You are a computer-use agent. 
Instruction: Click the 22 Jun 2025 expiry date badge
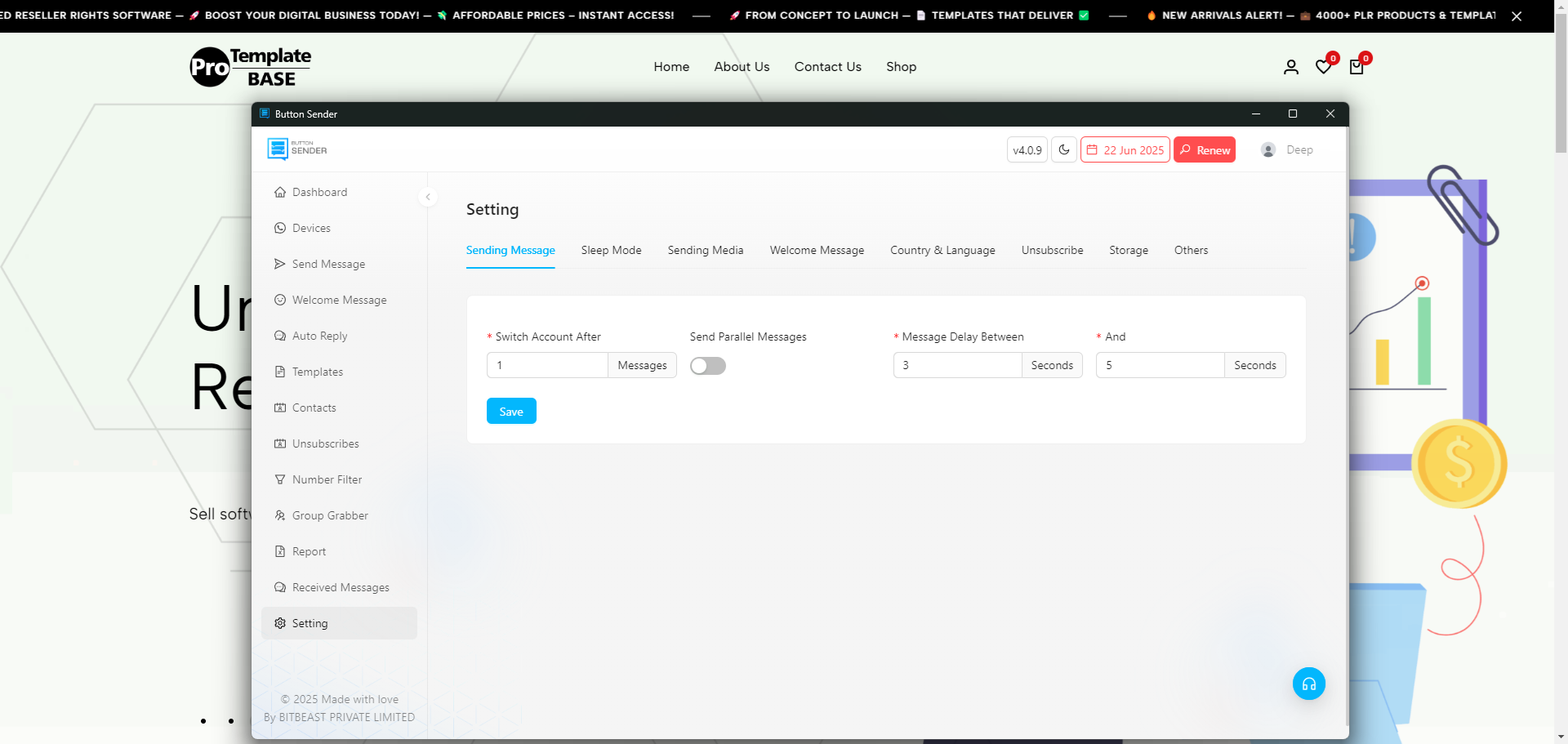tap(1125, 149)
